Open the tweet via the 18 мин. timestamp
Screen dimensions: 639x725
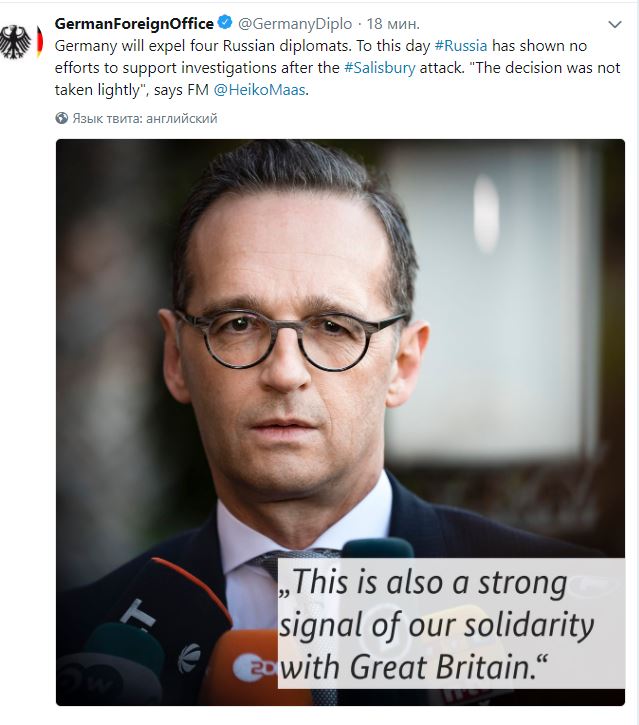(393, 24)
